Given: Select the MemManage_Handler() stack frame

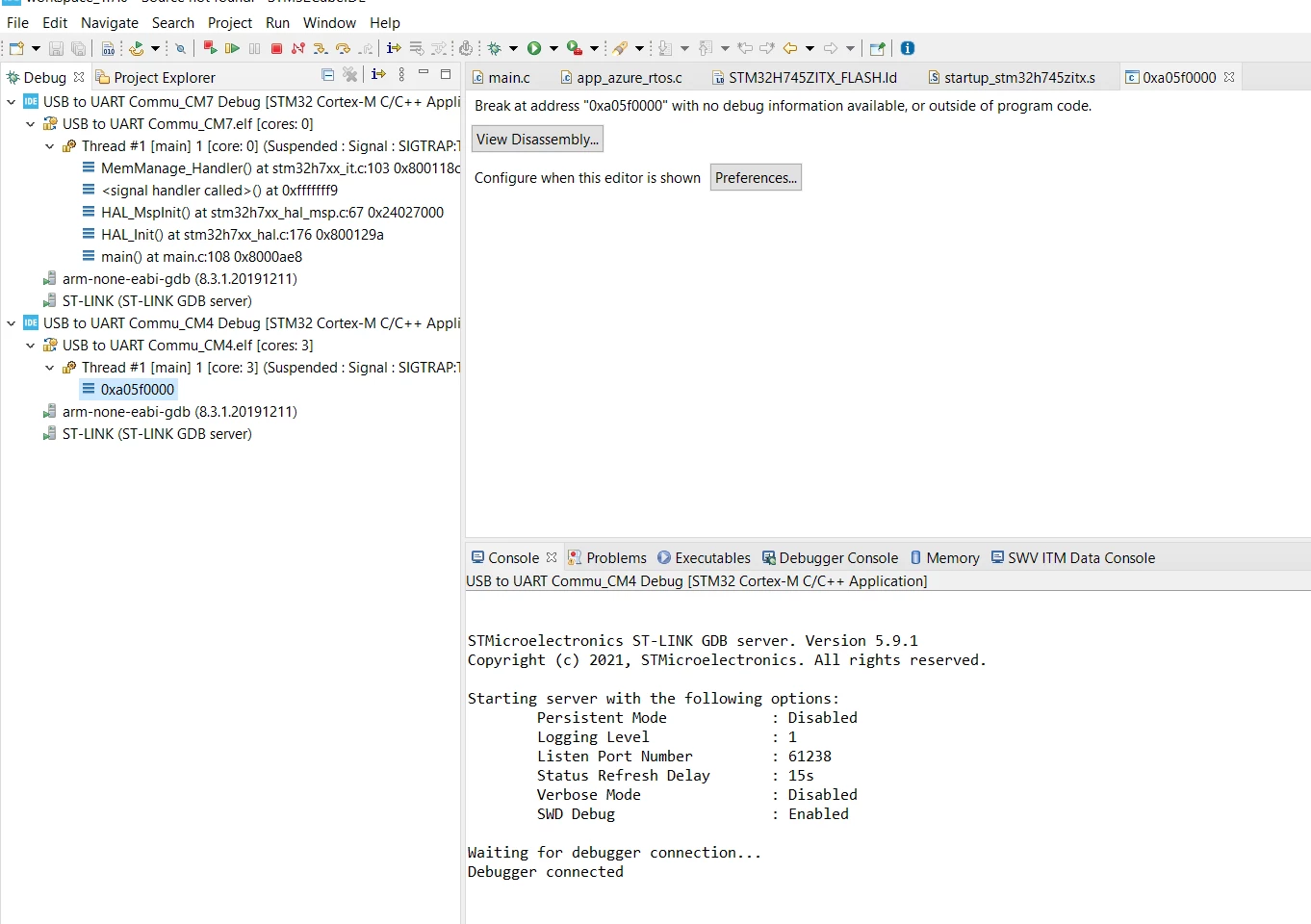Looking at the screenshot, I should point(270,168).
